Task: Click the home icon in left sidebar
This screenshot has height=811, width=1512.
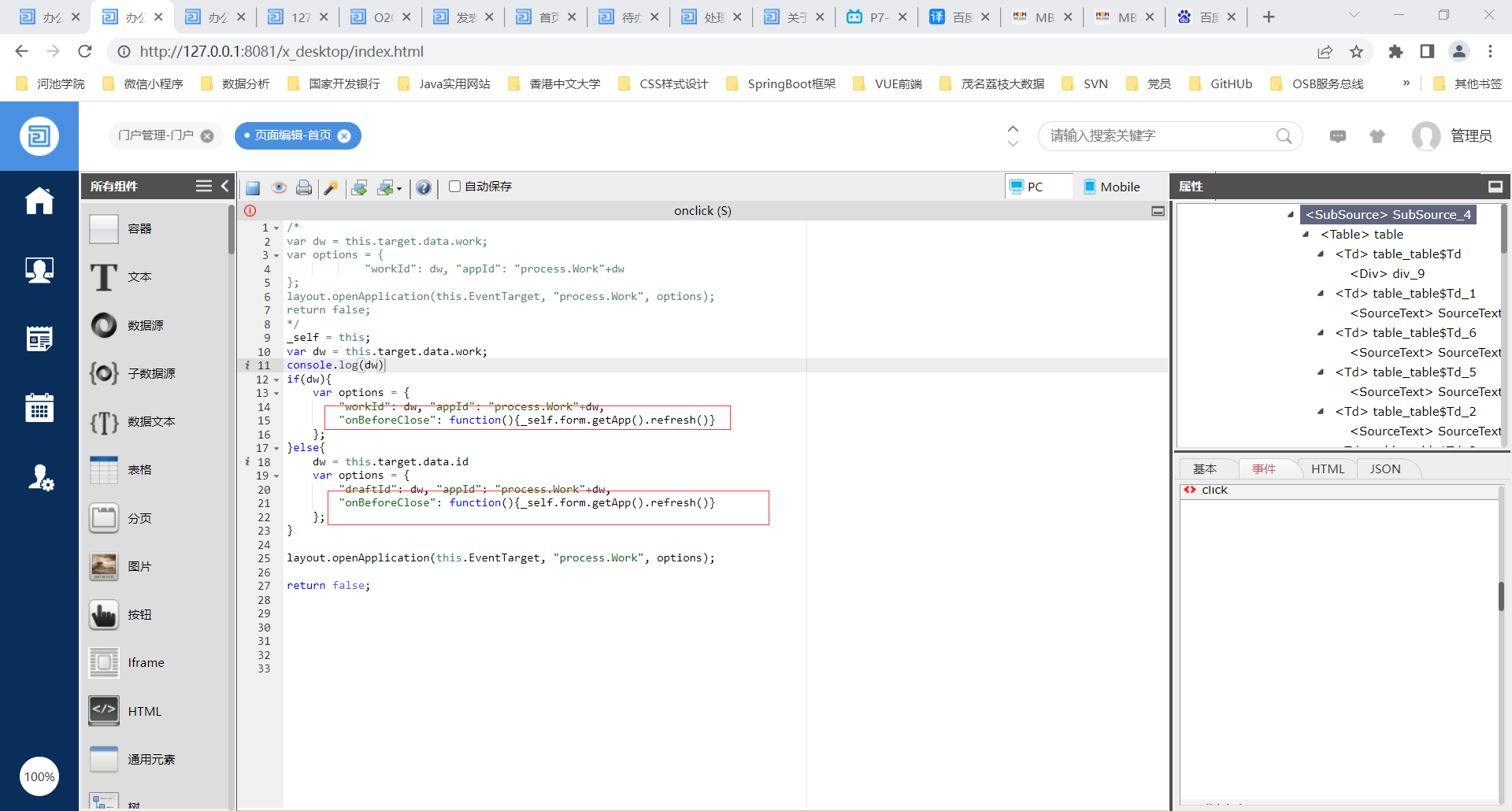Action: click(x=39, y=201)
